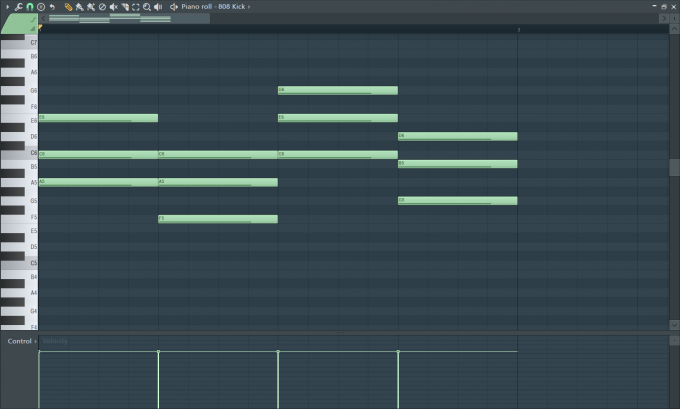Select the G5 note
The height and width of the screenshot is (409, 680).
click(458, 201)
